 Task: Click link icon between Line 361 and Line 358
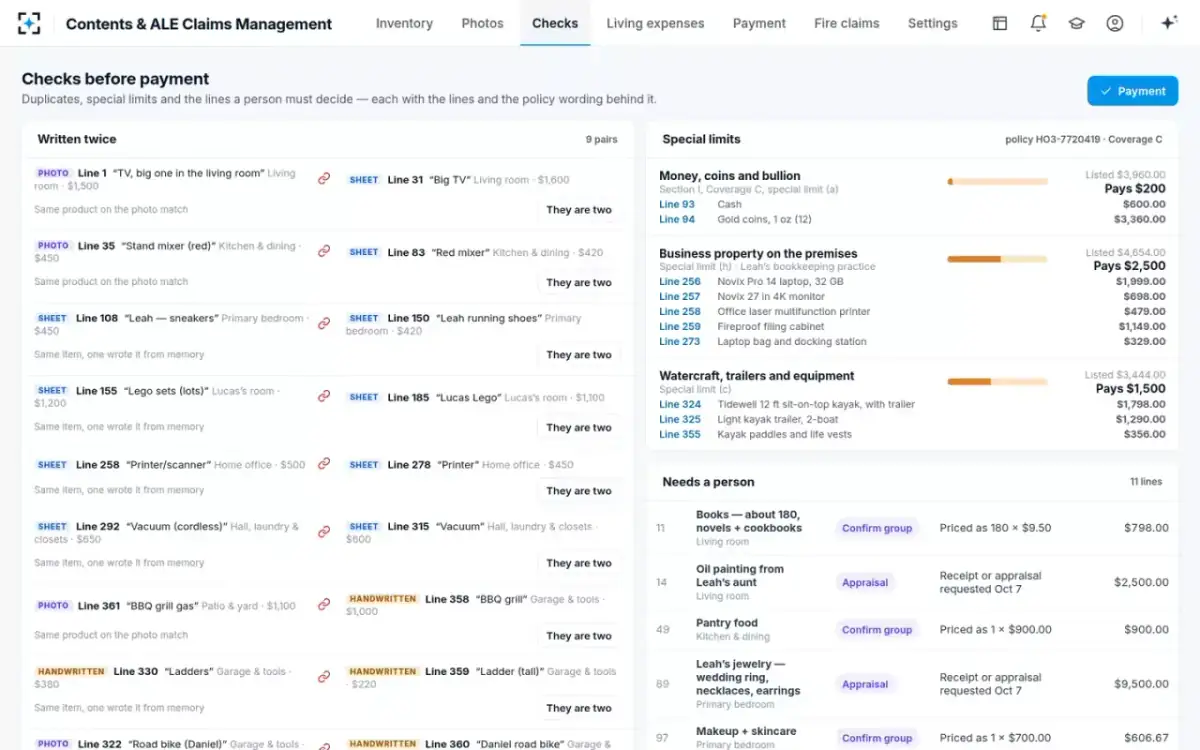click(x=324, y=605)
